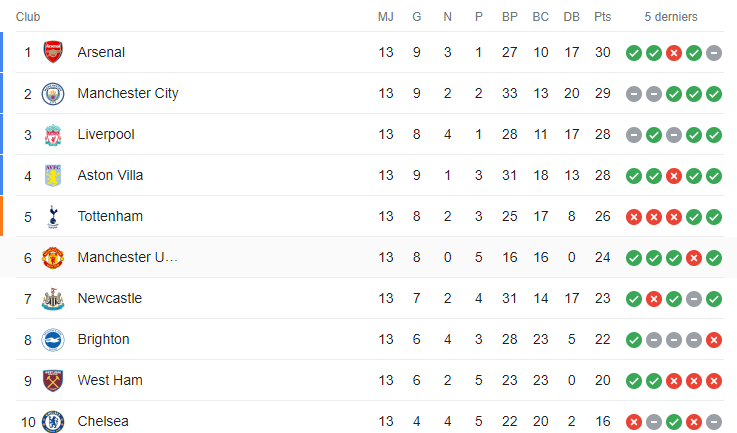Open the Chelsea team name link
Viewport: 737px width, 433px height.
[x=103, y=421]
